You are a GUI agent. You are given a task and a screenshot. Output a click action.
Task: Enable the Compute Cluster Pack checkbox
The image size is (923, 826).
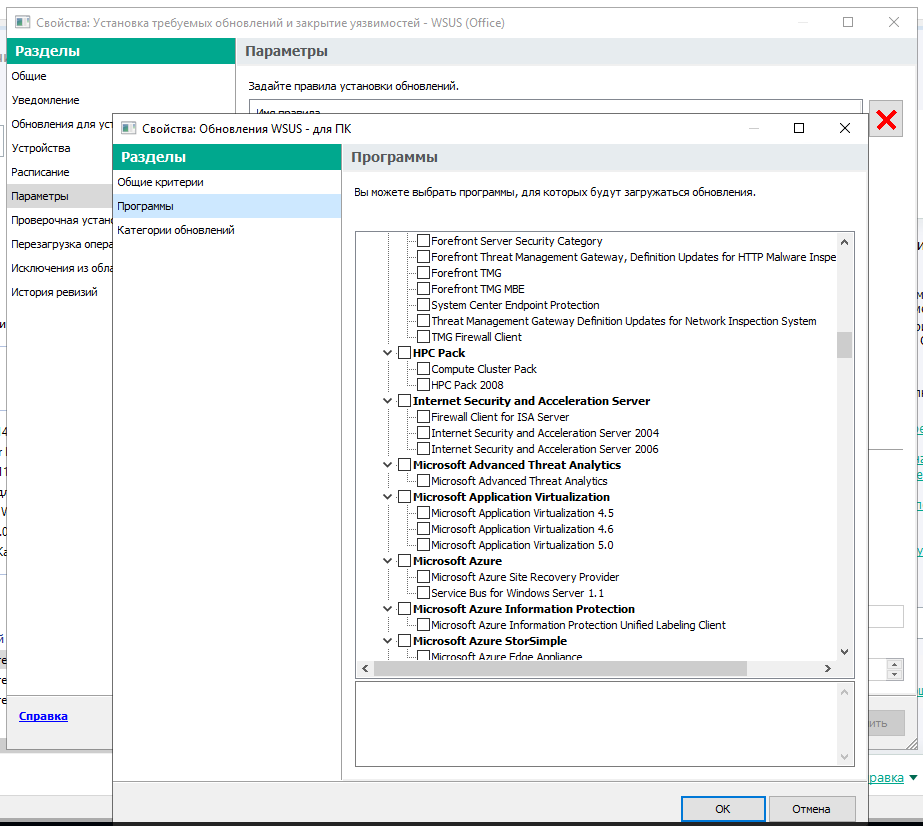coord(423,369)
